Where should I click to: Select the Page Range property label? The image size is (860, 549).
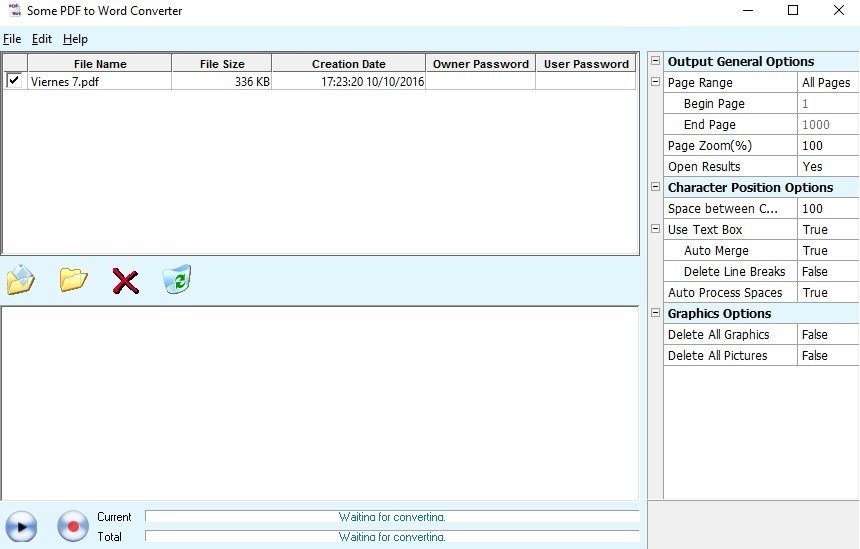pos(700,83)
